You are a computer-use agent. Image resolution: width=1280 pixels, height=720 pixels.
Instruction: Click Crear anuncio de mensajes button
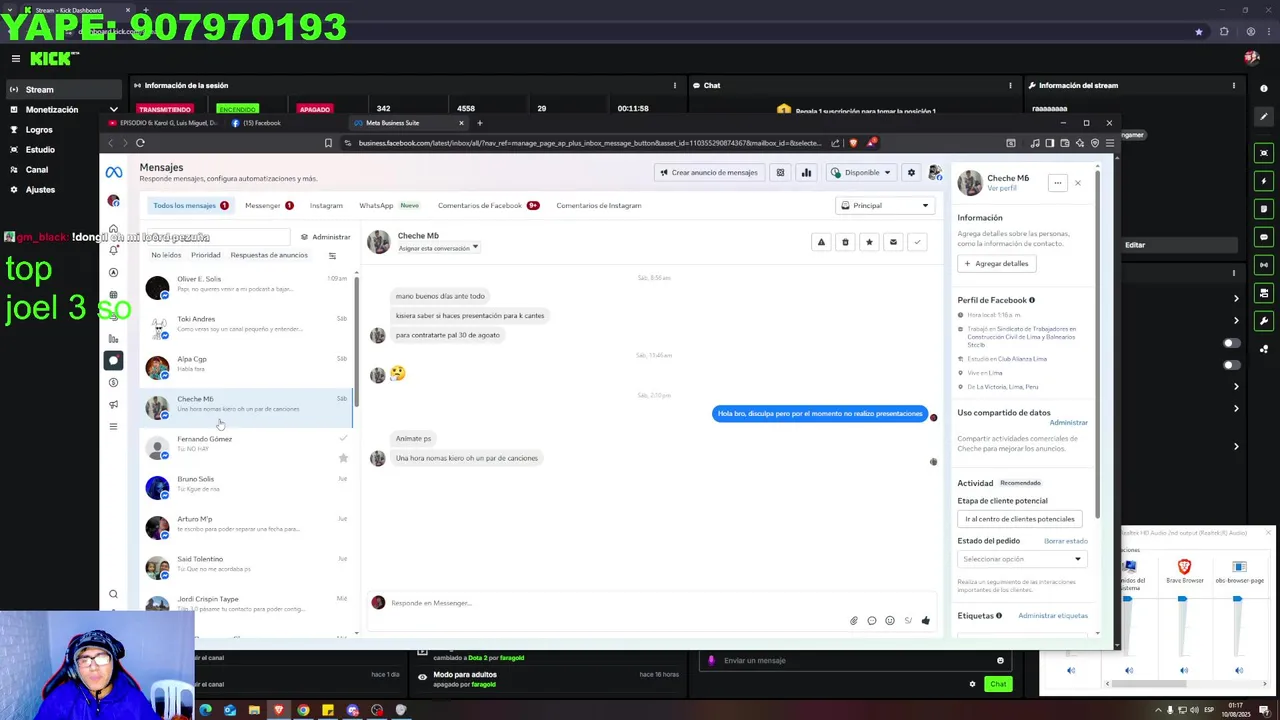click(709, 172)
